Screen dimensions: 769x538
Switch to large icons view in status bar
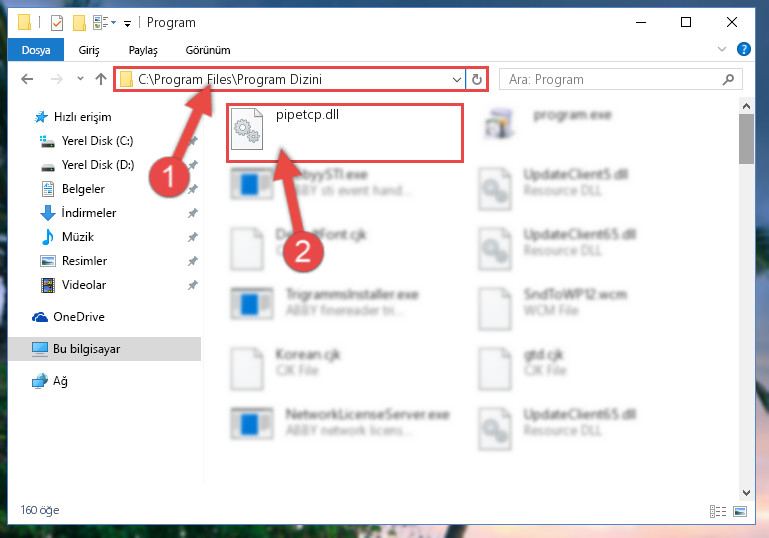click(x=740, y=512)
